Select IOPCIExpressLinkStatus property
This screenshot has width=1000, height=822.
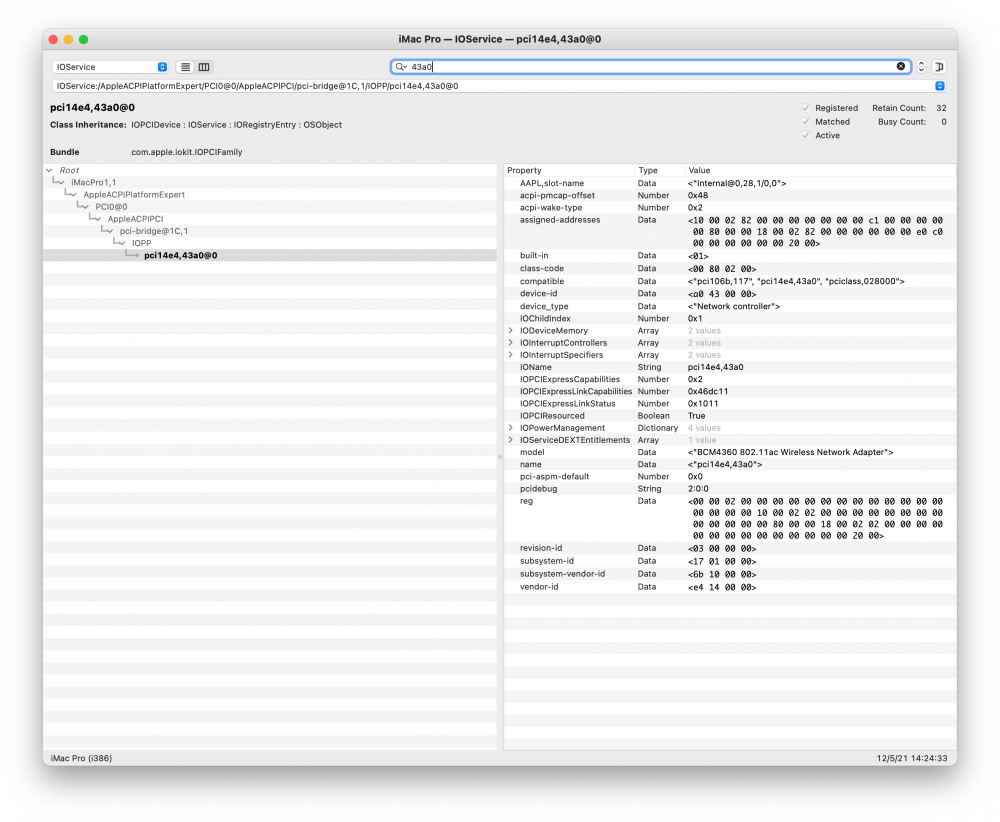coord(730,403)
